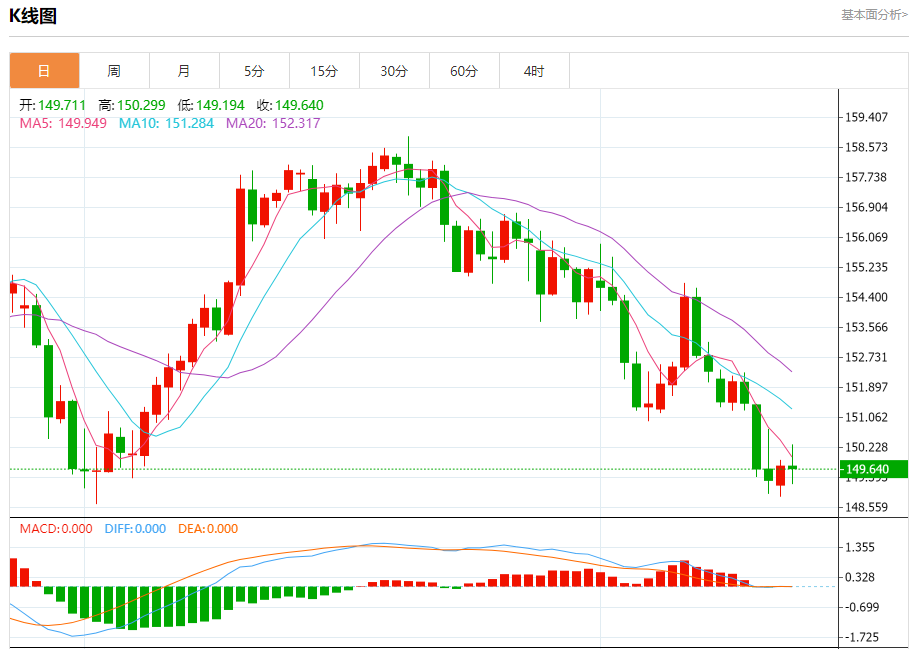Image resolution: width=913 pixels, height=649 pixels.
Task: Open the 5分 interval tab
Action: pyautogui.click(x=254, y=71)
